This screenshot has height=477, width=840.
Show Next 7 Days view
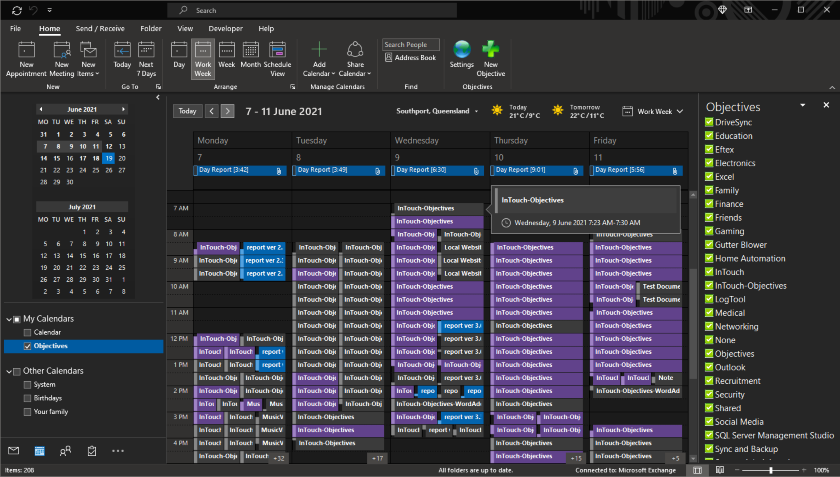tap(146, 59)
